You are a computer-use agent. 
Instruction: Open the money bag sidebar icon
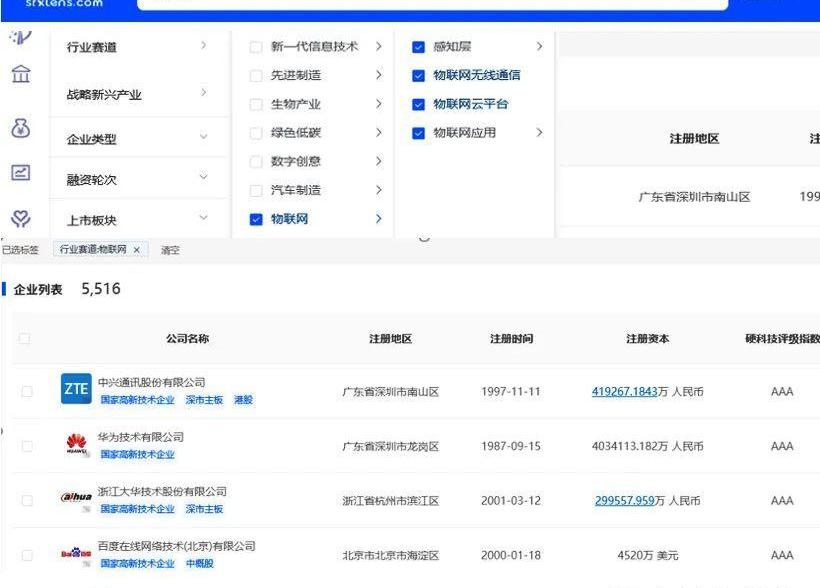tap(20, 128)
